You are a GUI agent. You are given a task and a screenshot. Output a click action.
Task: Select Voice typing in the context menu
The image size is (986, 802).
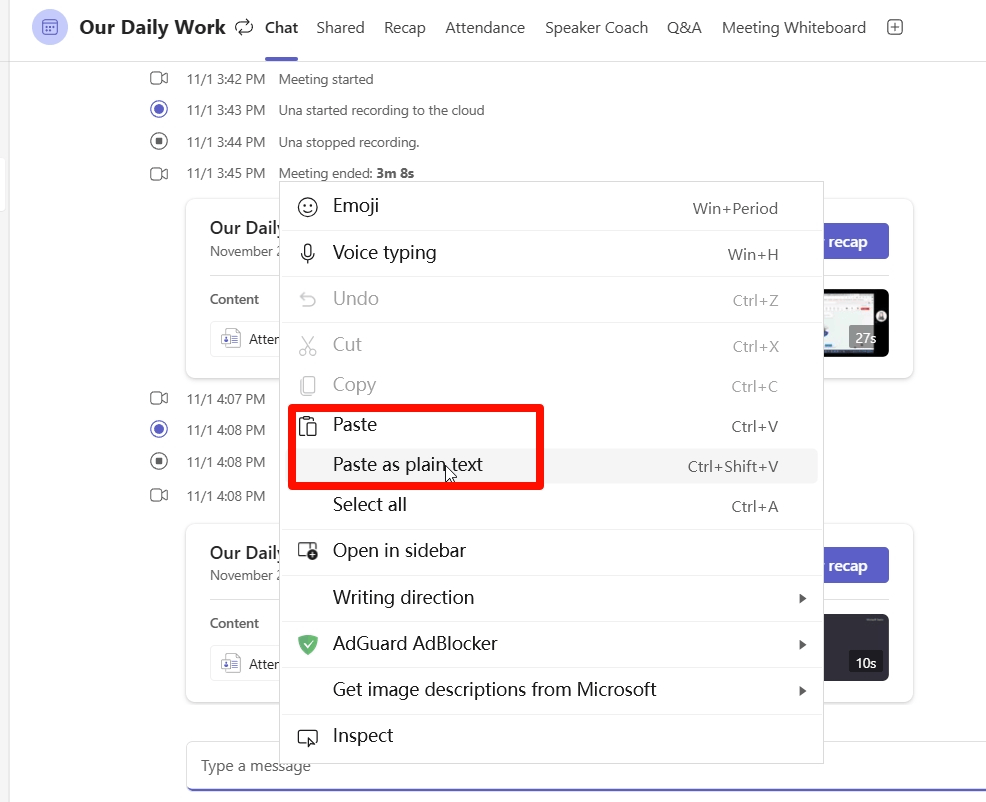pos(551,253)
